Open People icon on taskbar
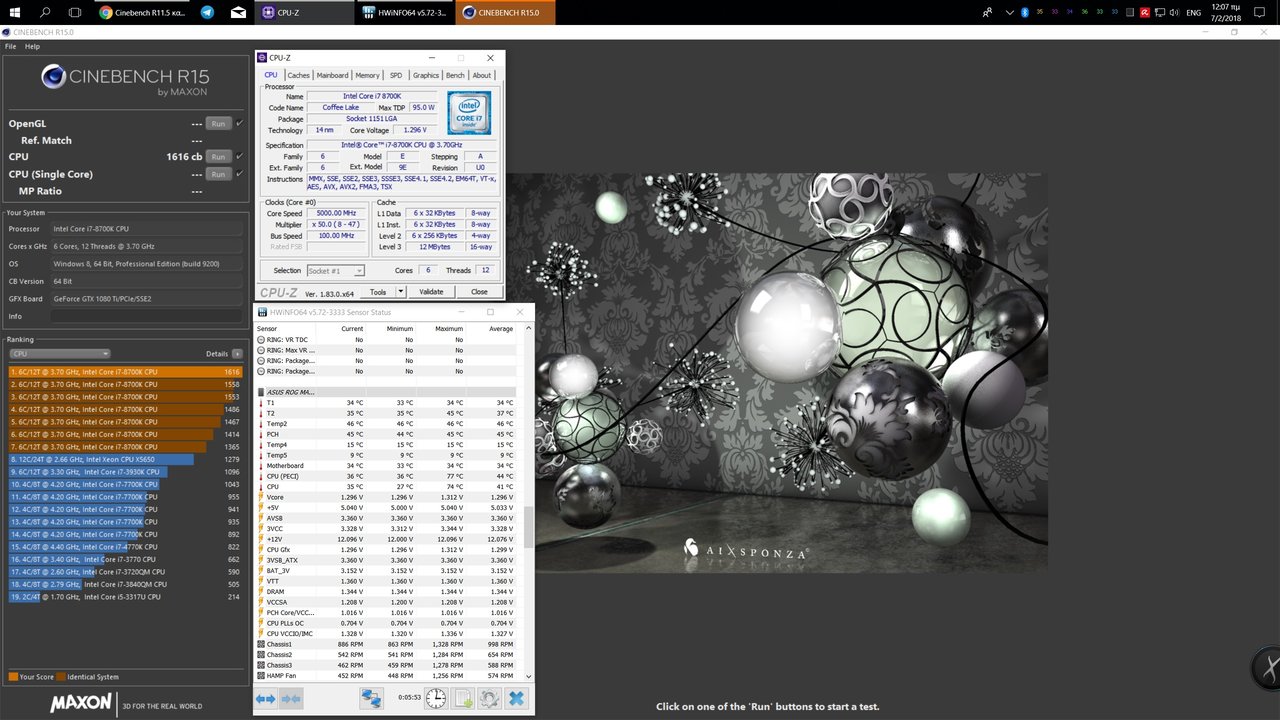Image resolution: width=1280 pixels, height=720 pixels. pos(988,12)
